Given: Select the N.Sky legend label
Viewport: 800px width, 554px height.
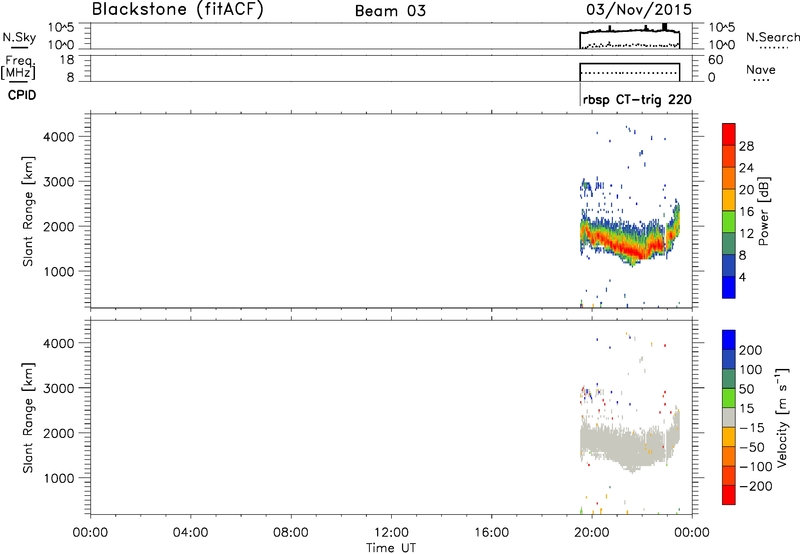Looking at the screenshot, I should pyautogui.click(x=19, y=37).
